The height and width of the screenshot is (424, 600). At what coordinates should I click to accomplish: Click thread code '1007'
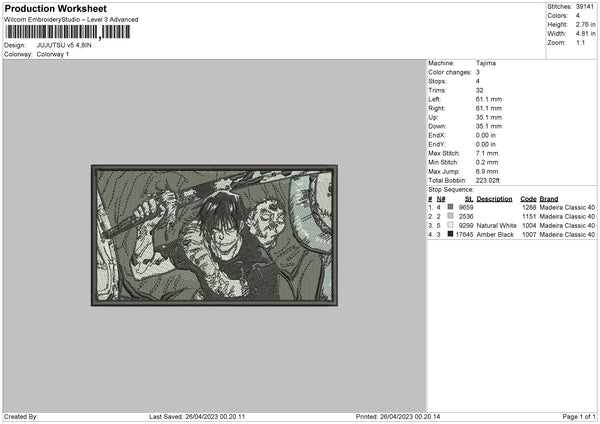[x=529, y=235]
